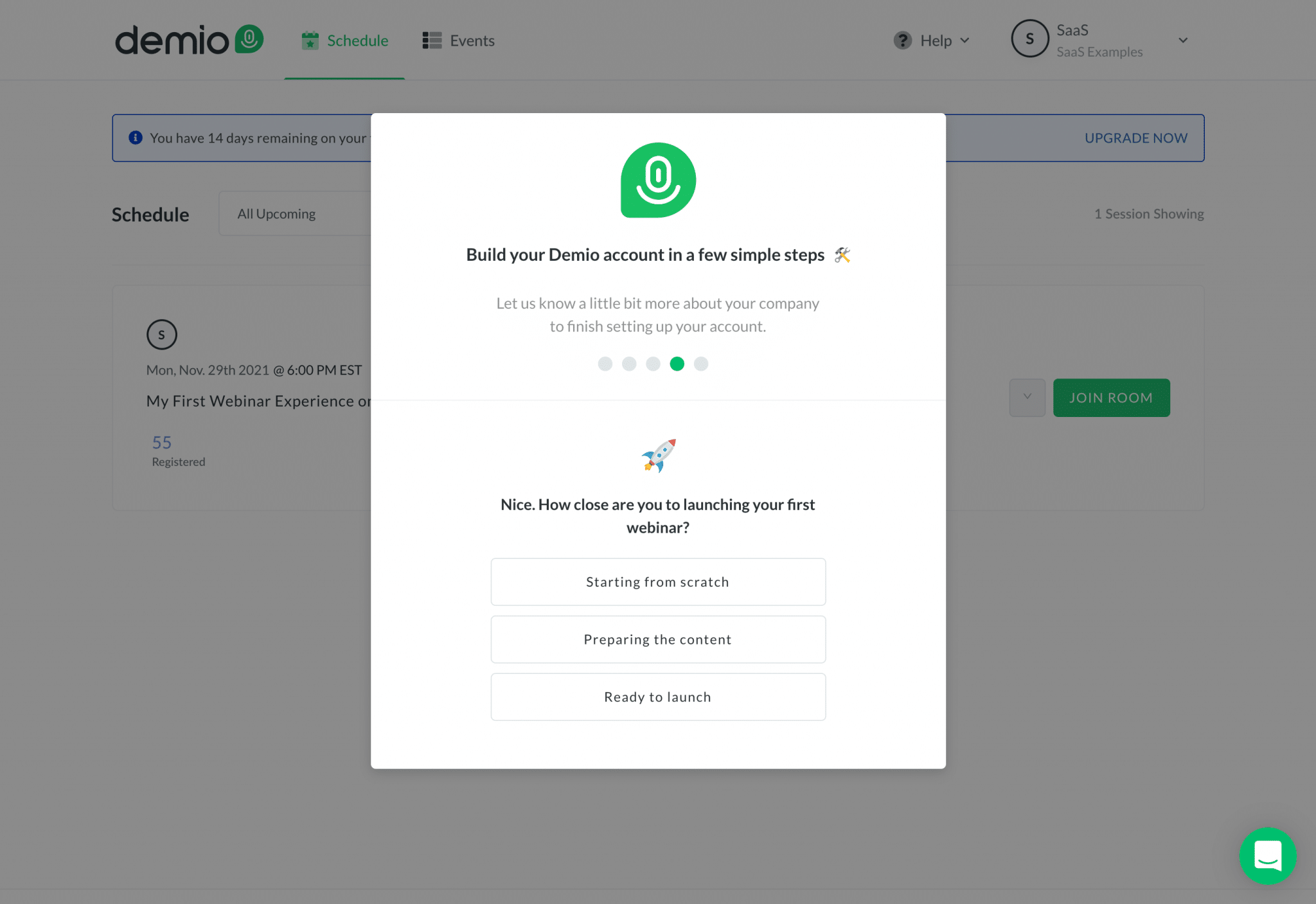The image size is (1316, 904).
Task: Click the Demio logo in header
Action: coord(189,40)
